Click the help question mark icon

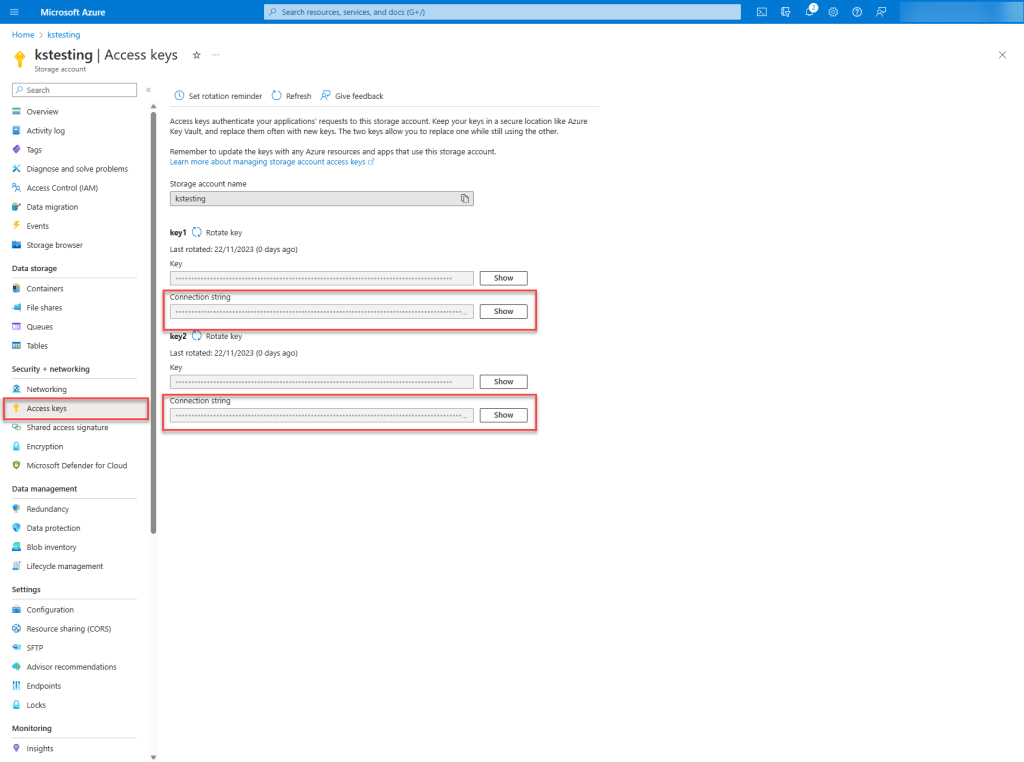point(857,12)
